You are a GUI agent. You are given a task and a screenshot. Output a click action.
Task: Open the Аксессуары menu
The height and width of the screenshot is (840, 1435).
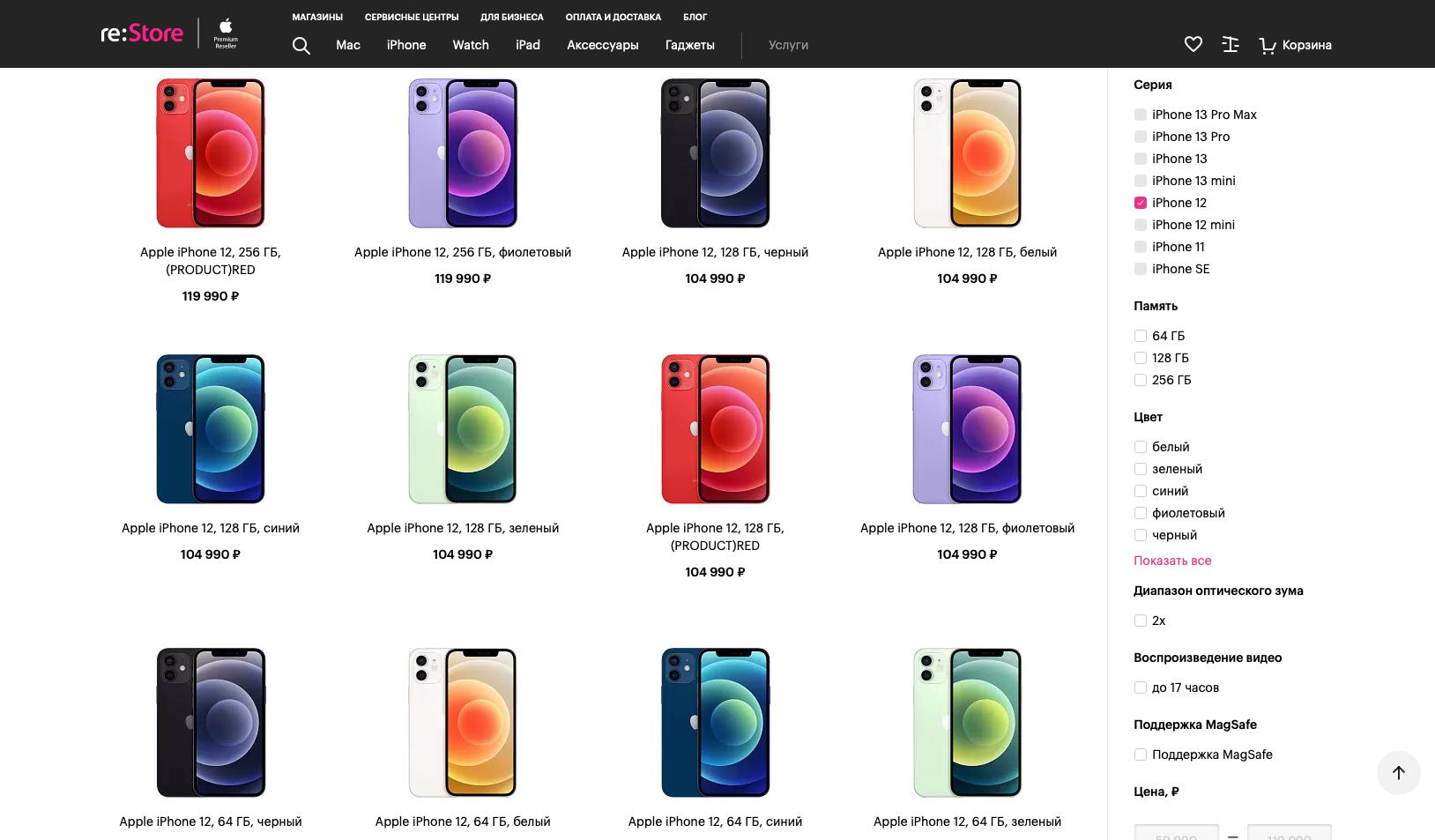(603, 45)
